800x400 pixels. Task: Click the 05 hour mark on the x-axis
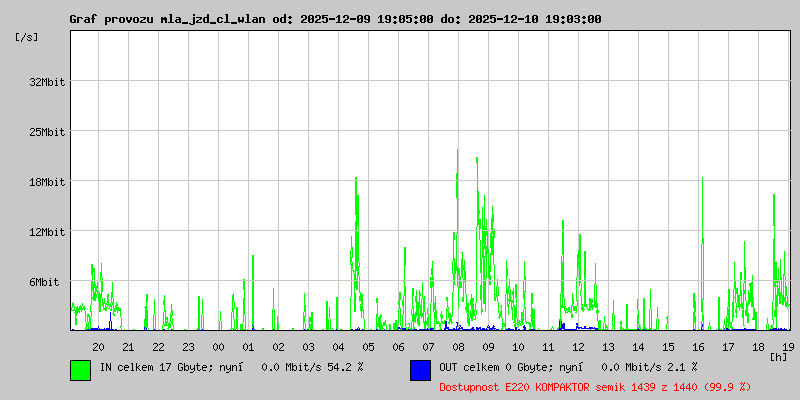[x=368, y=346]
